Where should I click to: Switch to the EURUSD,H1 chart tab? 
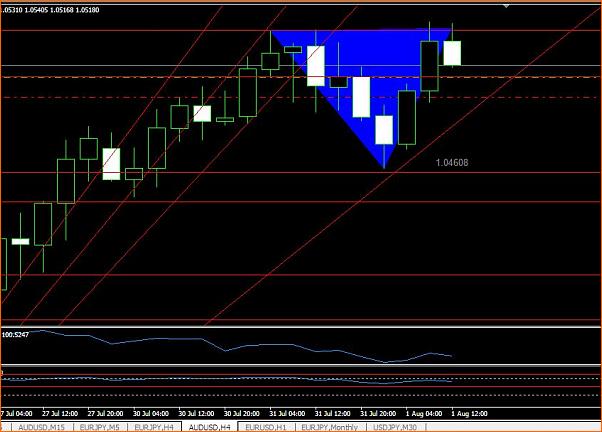pos(266,427)
